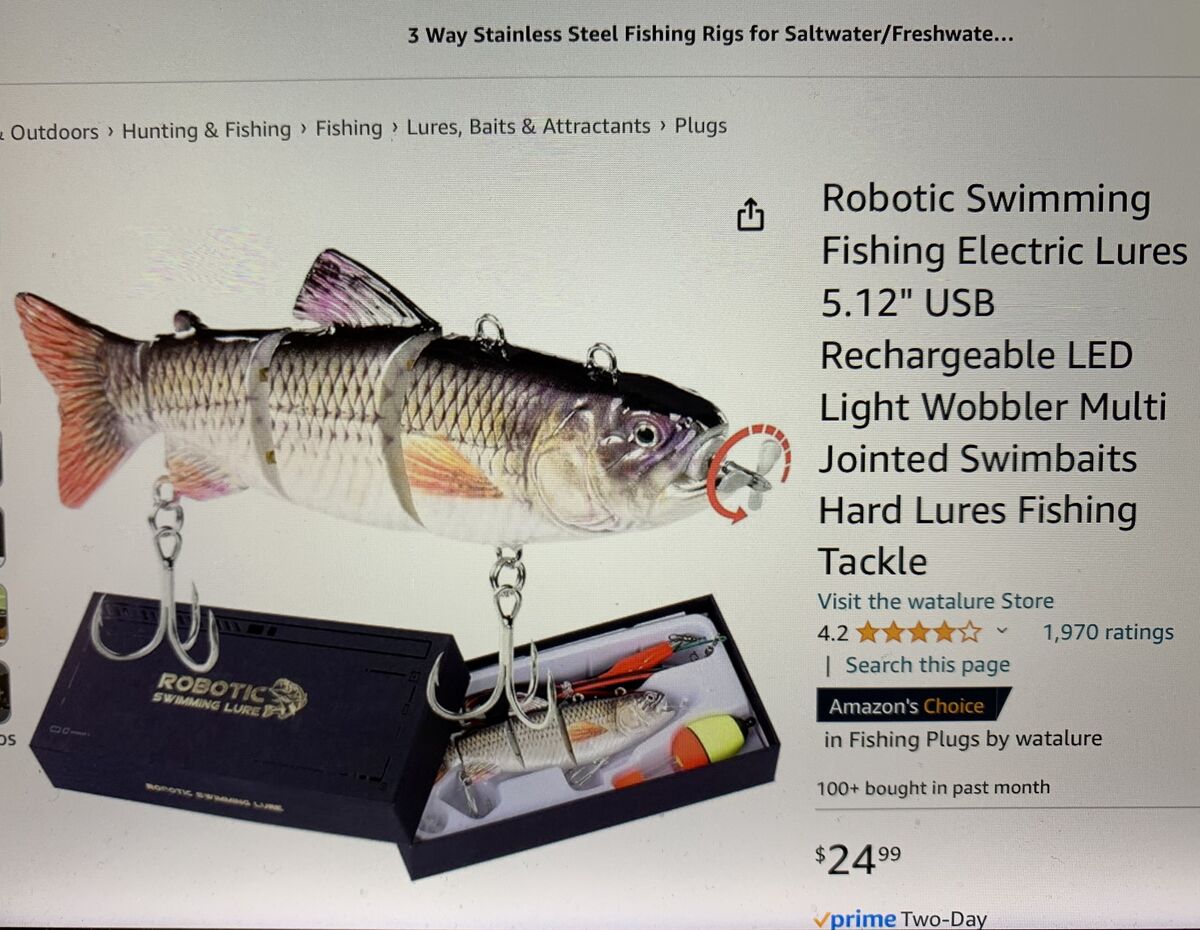
Task: Open the Plugs breadcrumb
Action: coord(701,126)
